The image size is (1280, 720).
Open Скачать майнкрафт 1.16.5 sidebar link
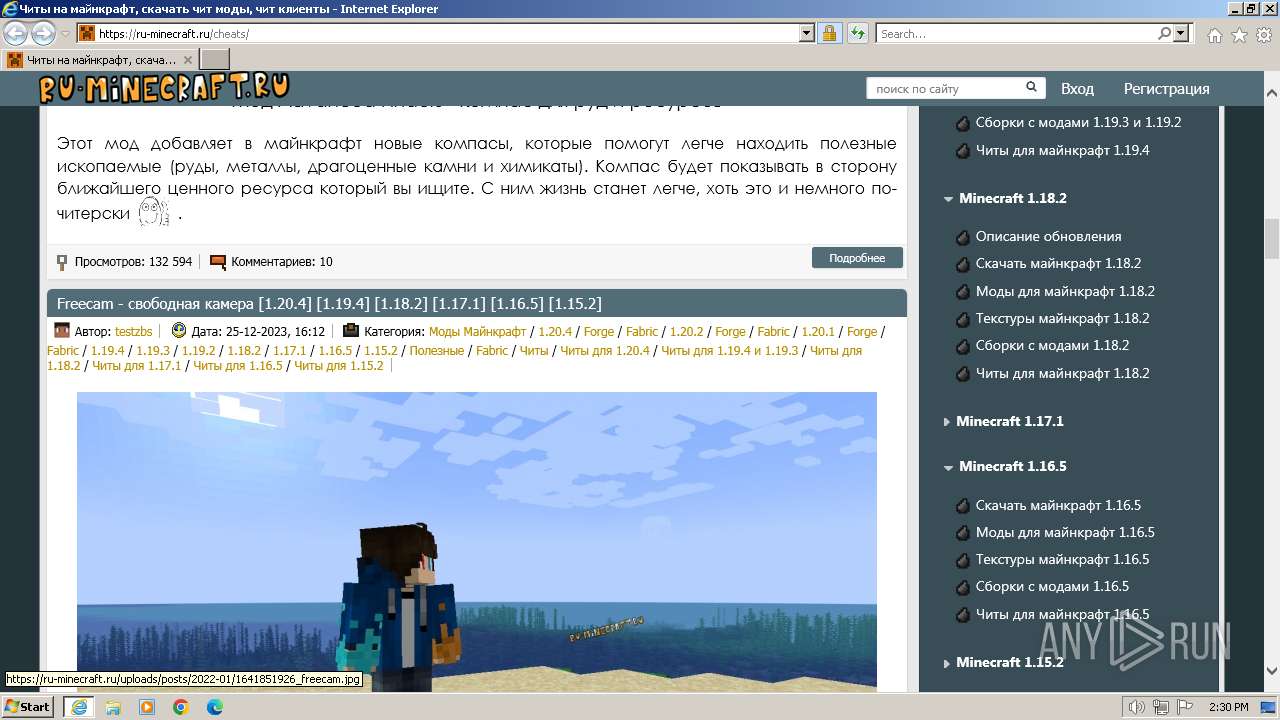[x=1058, y=505]
